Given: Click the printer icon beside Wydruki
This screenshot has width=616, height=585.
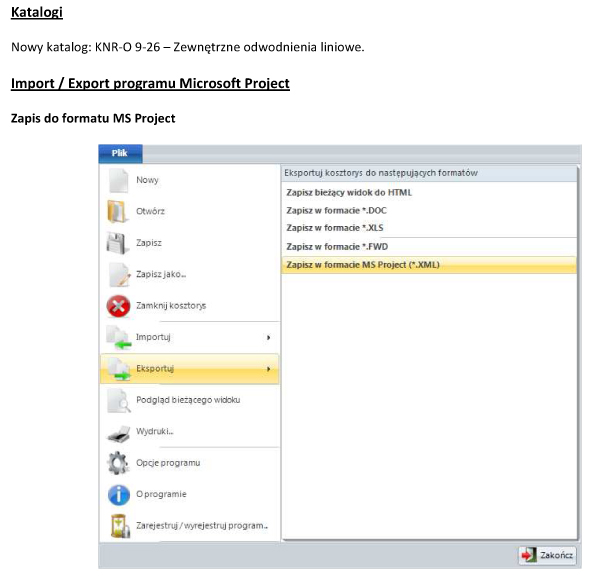Looking at the screenshot, I should click(x=118, y=433).
